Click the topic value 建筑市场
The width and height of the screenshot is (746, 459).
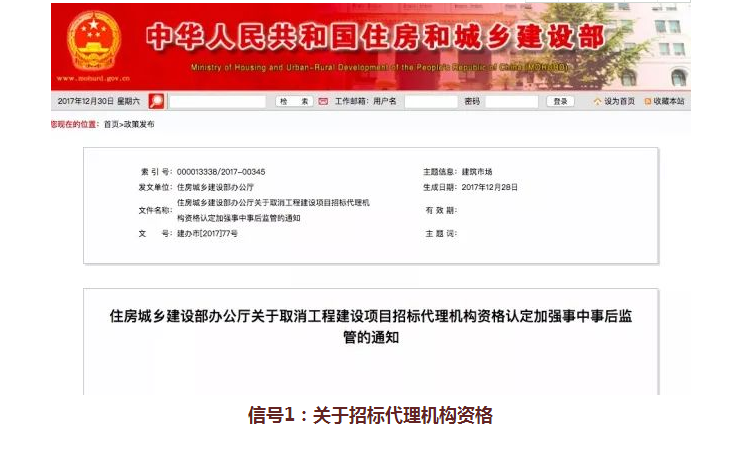tap(477, 172)
